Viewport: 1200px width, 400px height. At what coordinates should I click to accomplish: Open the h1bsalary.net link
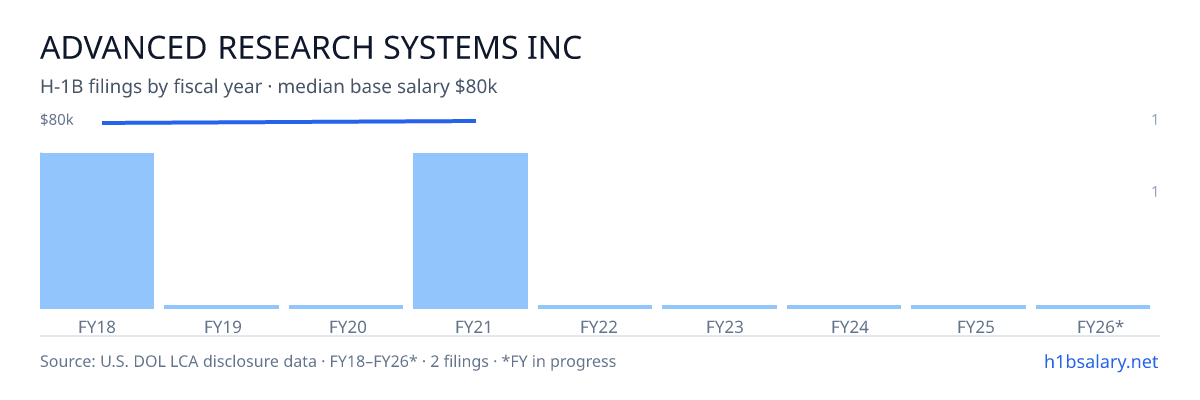[x=1100, y=361]
